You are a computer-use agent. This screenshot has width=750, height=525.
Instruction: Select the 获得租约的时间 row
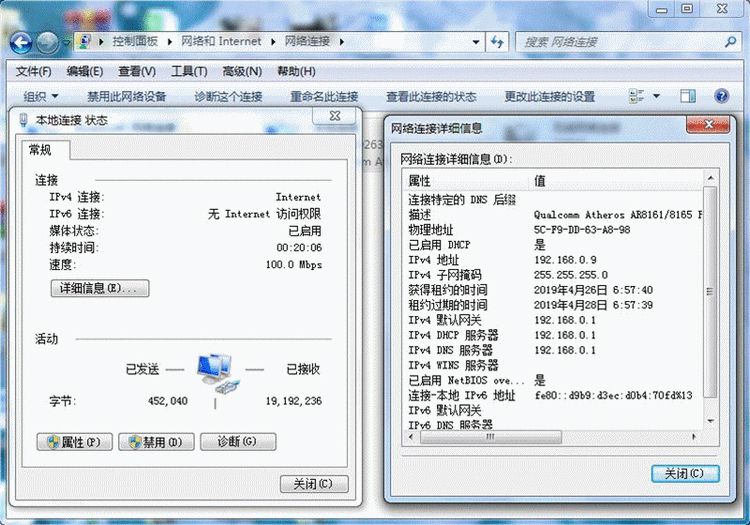click(554, 290)
